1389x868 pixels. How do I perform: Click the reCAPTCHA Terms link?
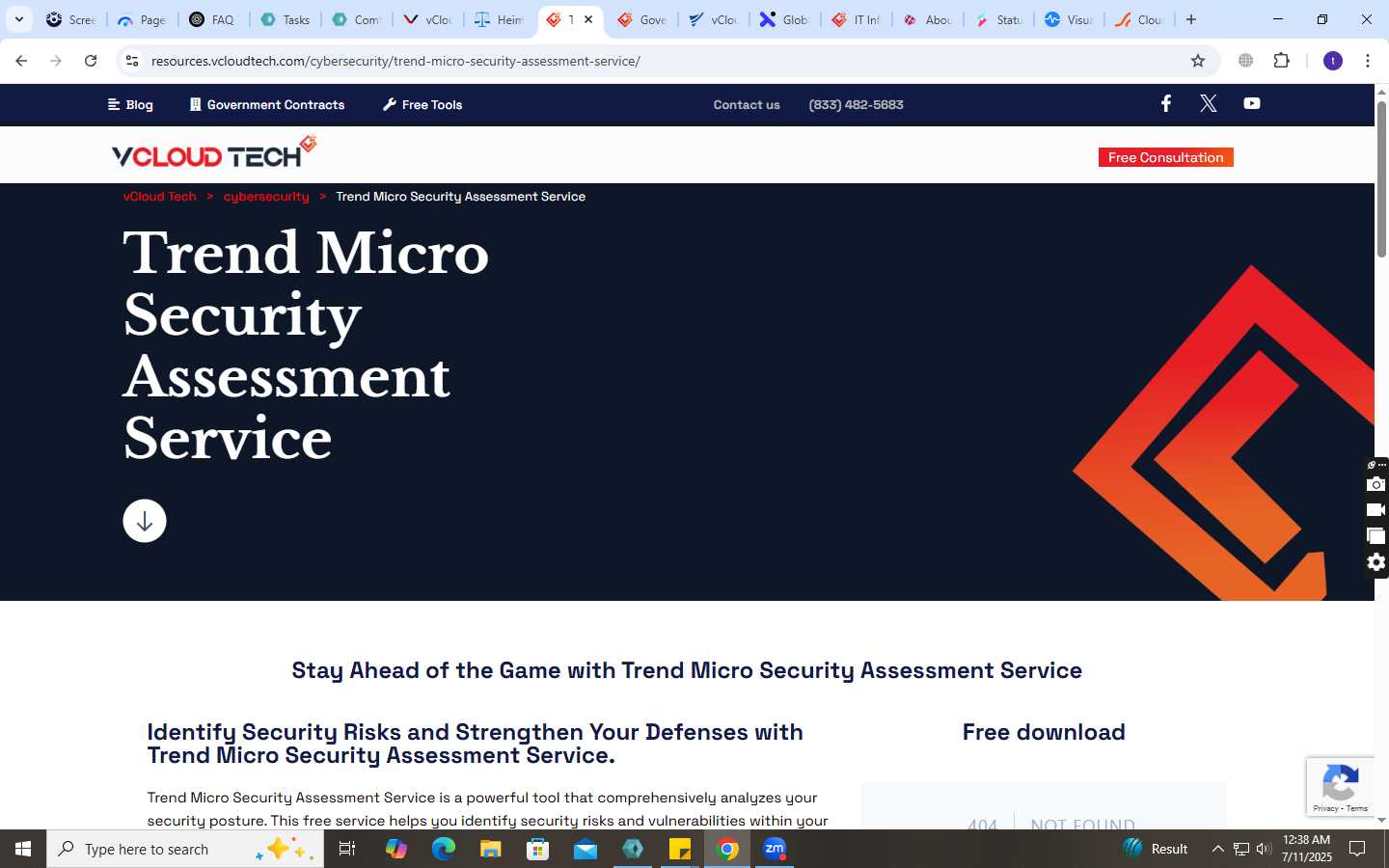point(1357,808)
